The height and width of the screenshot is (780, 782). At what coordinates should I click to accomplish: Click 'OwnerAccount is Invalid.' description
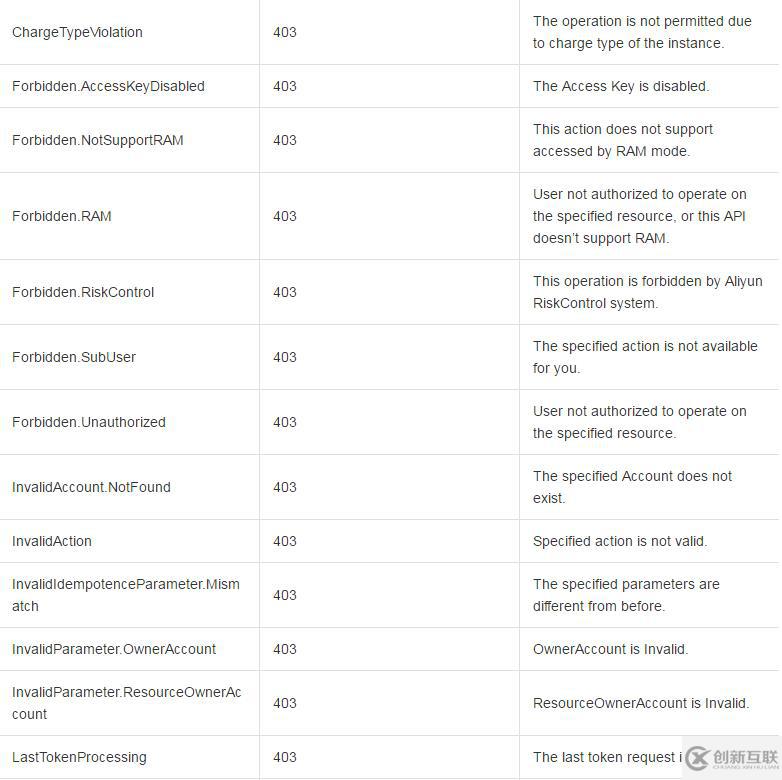pos(610,649)
